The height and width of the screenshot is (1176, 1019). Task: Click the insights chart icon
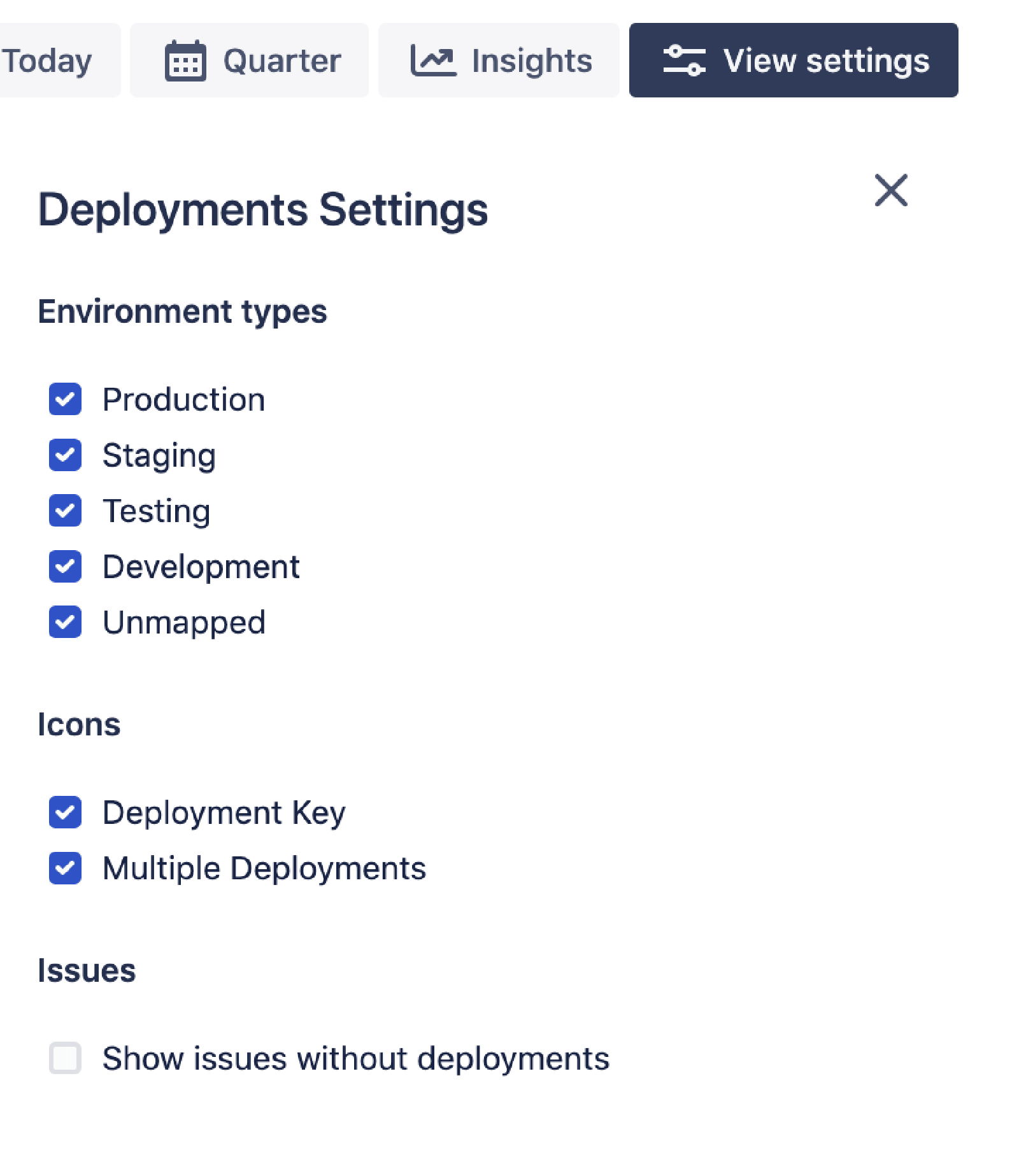point(434,59)
